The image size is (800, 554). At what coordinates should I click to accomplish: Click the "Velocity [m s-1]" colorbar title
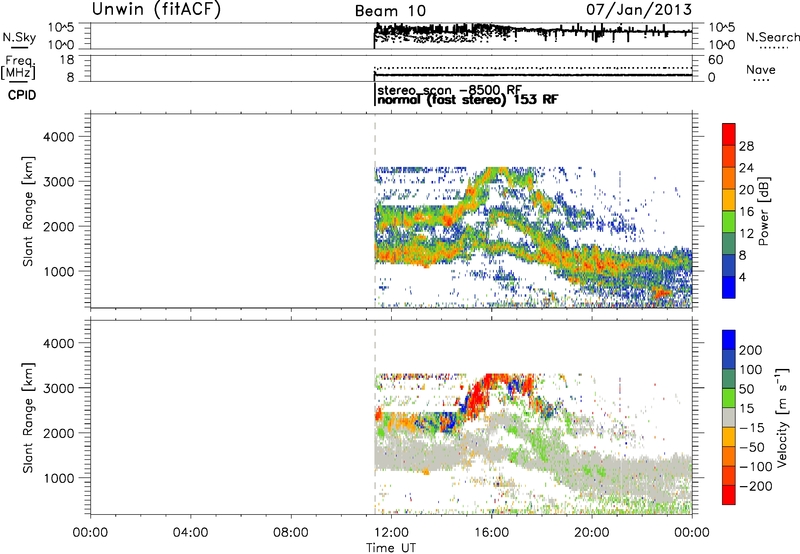(781, 417)
